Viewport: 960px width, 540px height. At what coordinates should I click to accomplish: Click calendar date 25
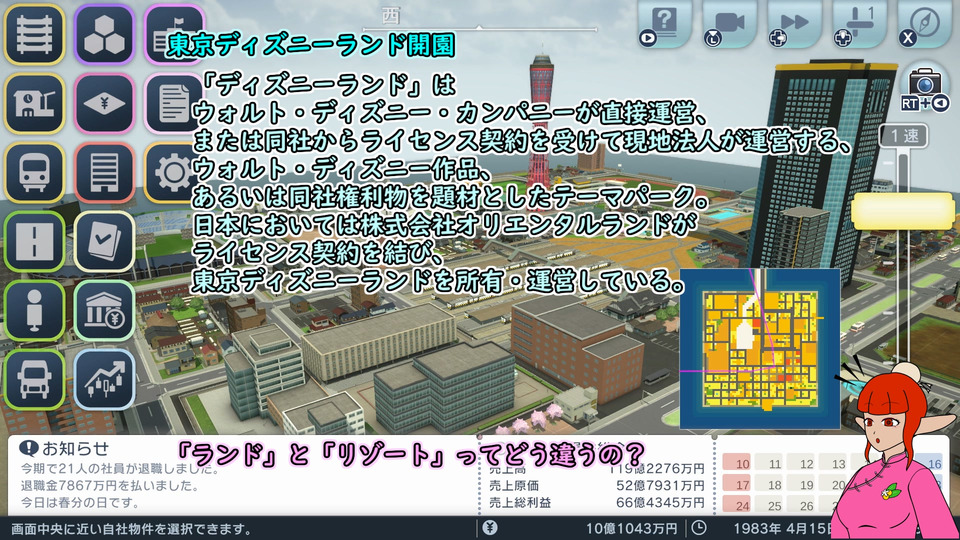pyautogui.click(x=768, y=505)
